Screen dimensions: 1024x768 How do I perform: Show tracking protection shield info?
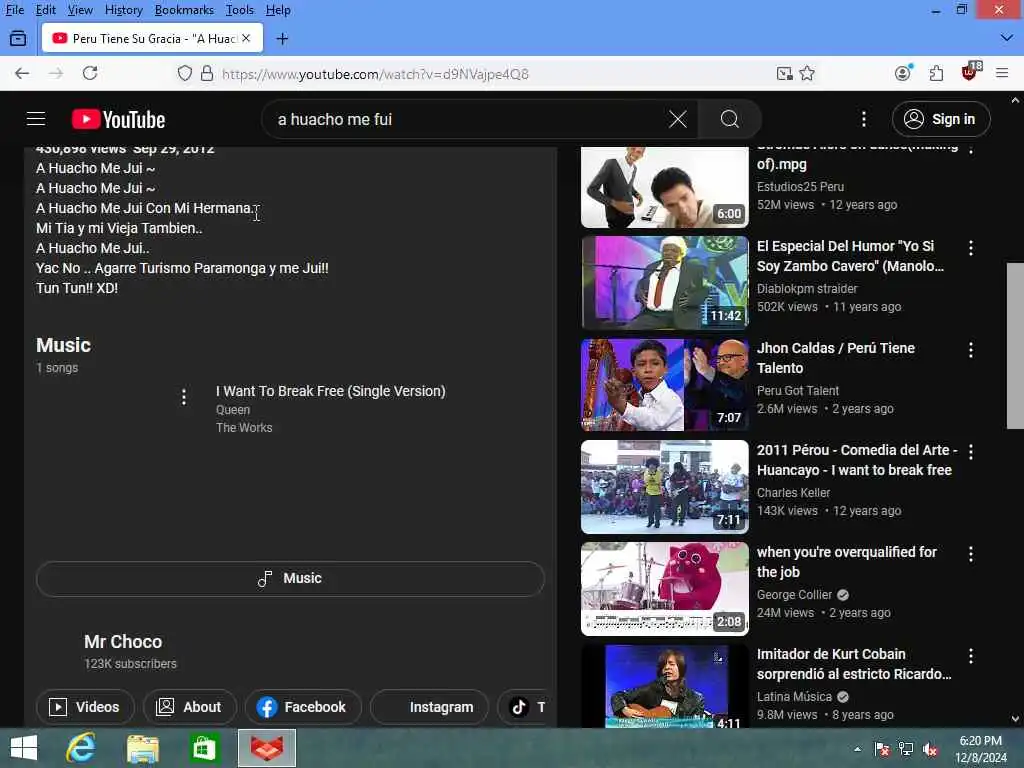(185, 73)
